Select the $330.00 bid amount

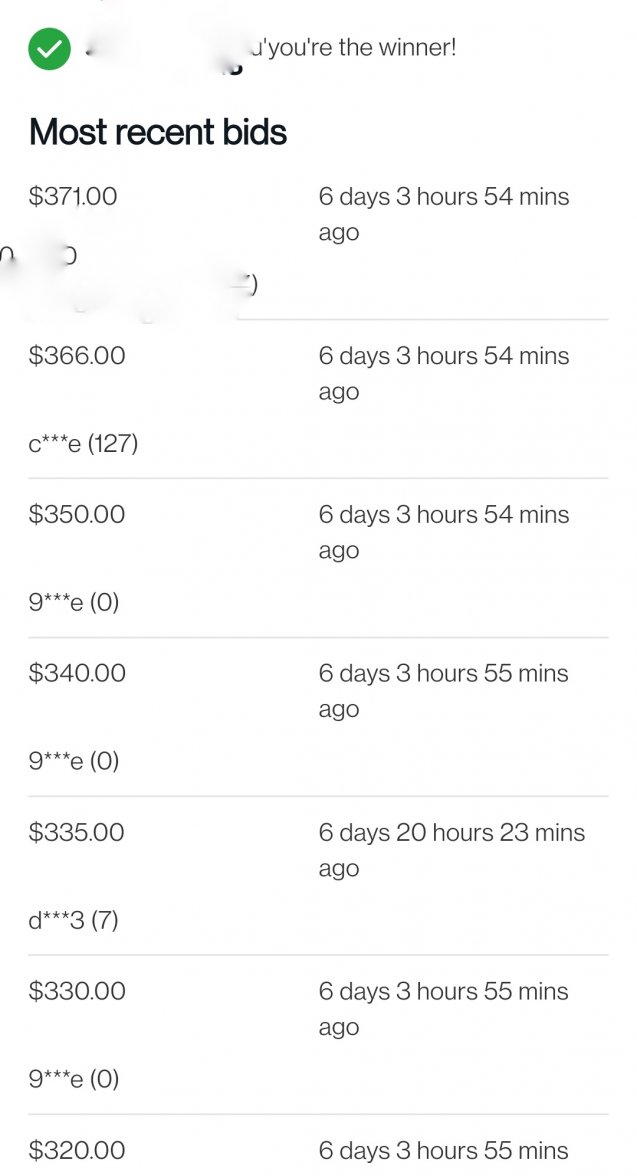(x=77, y=992)
